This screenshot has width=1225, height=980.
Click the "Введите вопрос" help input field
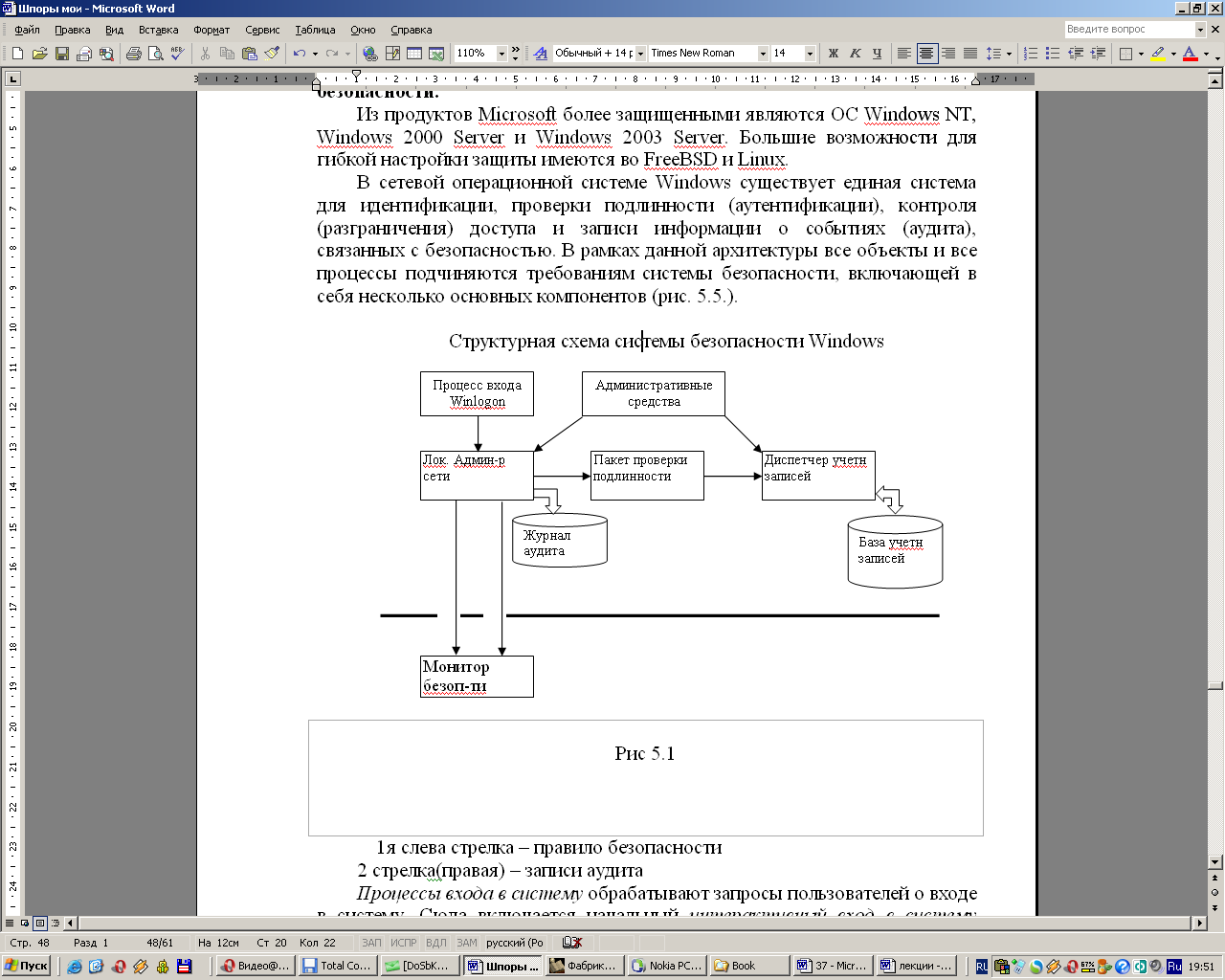tap(1129, 30)
